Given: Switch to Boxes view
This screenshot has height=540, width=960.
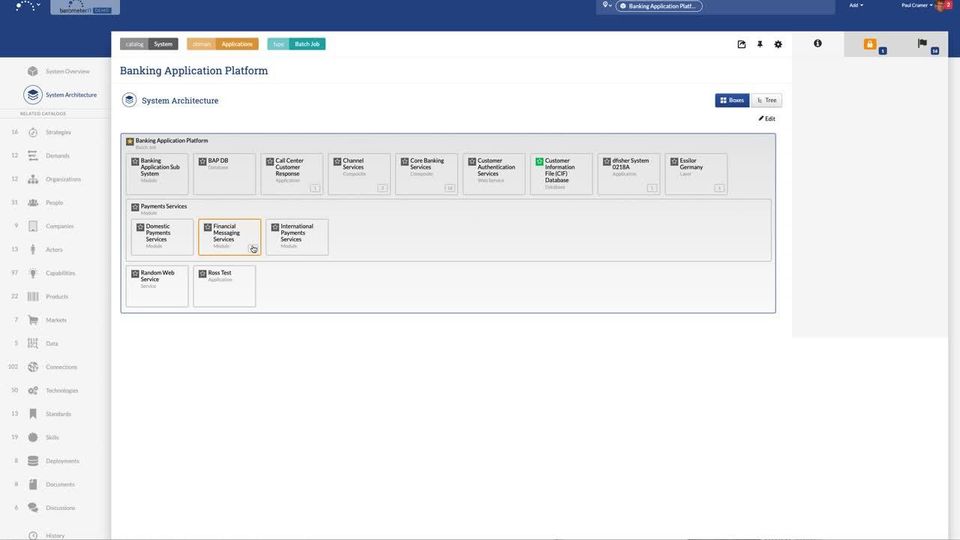Looking at the screenshot, I should pos(732,100).
